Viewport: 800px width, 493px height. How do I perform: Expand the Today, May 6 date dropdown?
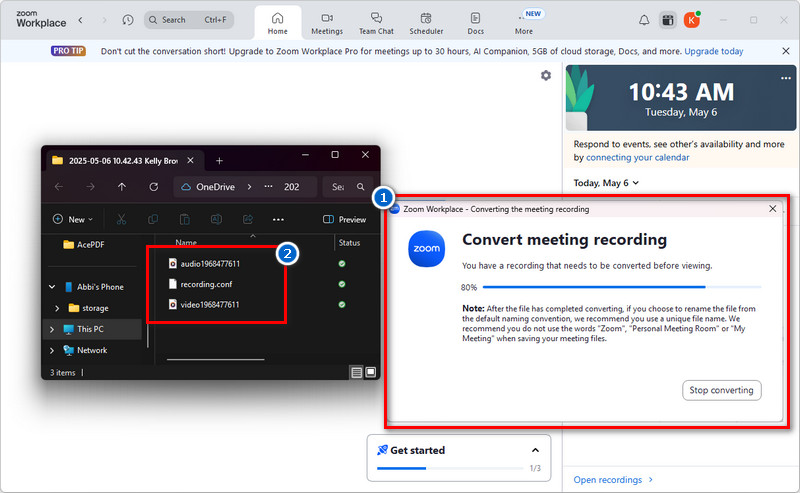(x=606, y=183)
